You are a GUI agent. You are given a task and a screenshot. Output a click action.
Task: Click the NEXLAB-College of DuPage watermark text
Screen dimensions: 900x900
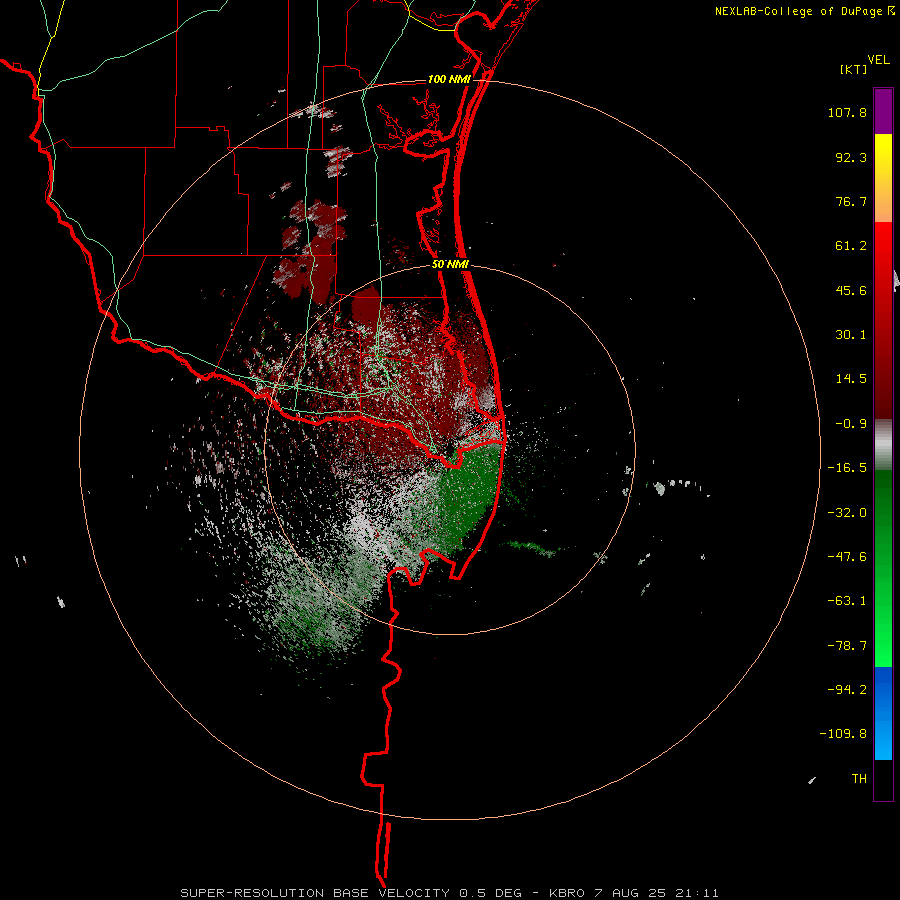pyautogui.click(x=798, y=11)
